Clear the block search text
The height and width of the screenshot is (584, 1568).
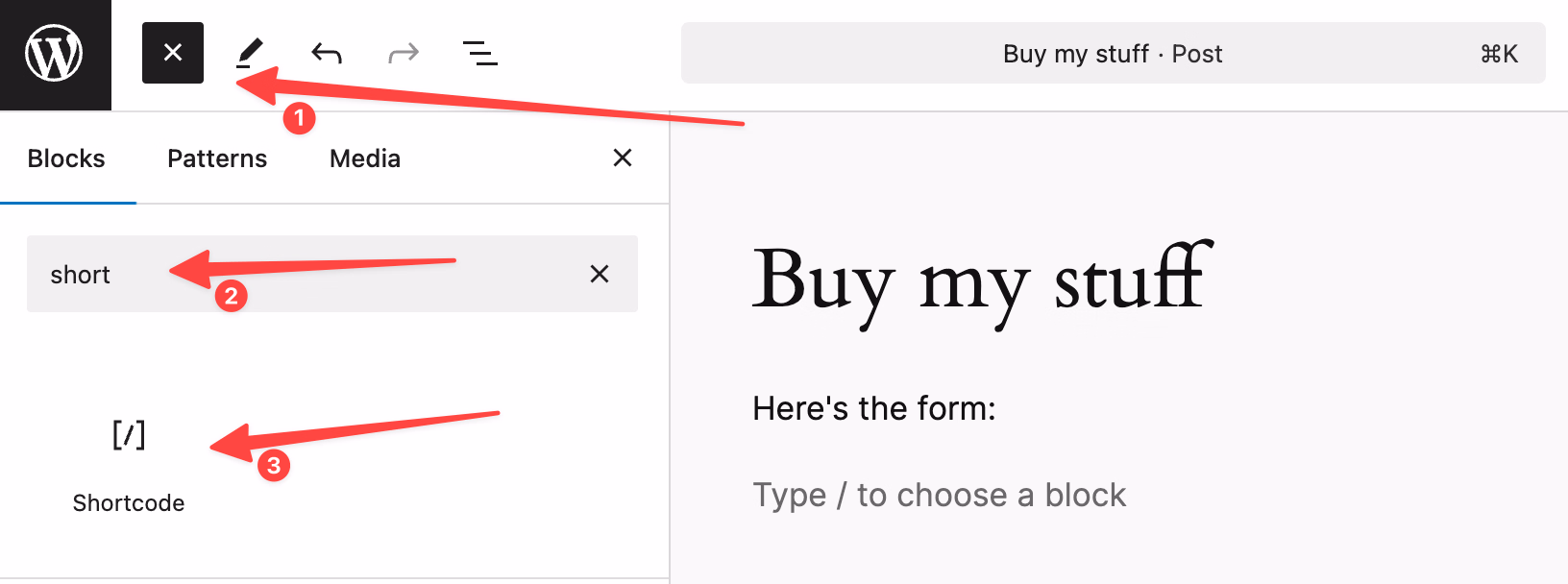coord(600,275)
